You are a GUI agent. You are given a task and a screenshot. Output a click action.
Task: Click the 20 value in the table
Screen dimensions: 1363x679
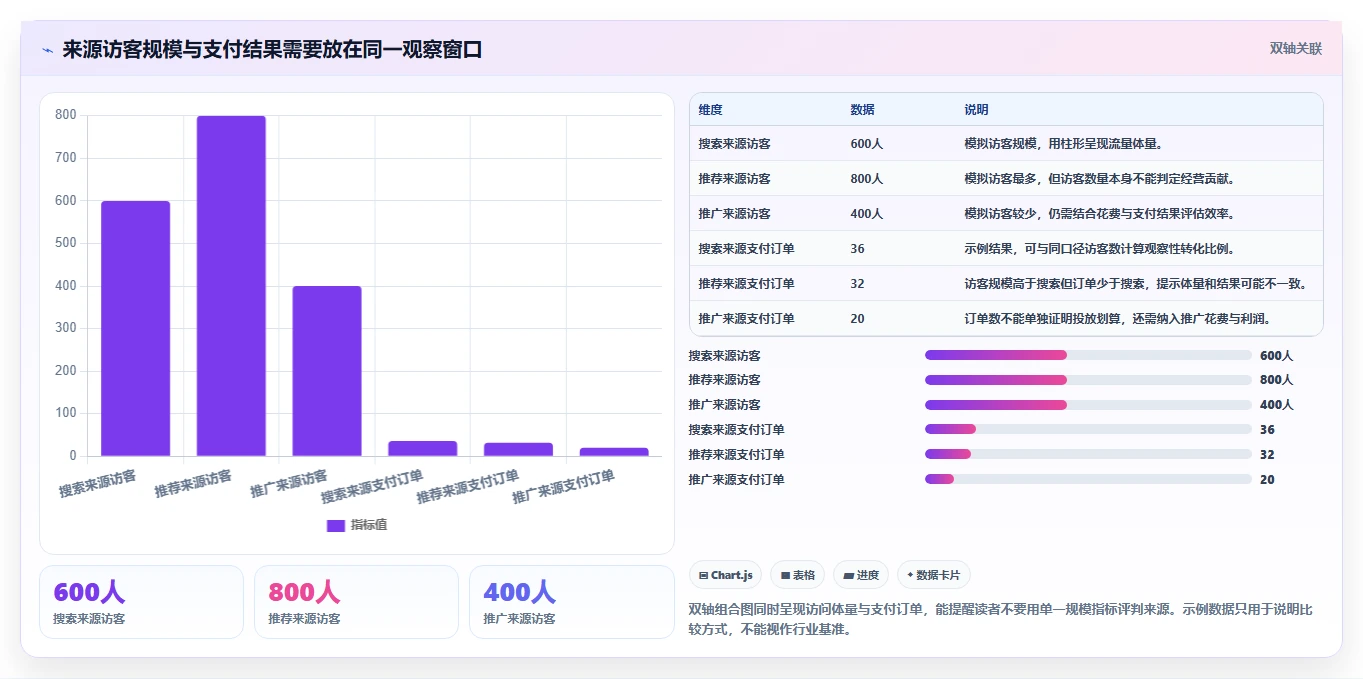[x=857, y=319]
